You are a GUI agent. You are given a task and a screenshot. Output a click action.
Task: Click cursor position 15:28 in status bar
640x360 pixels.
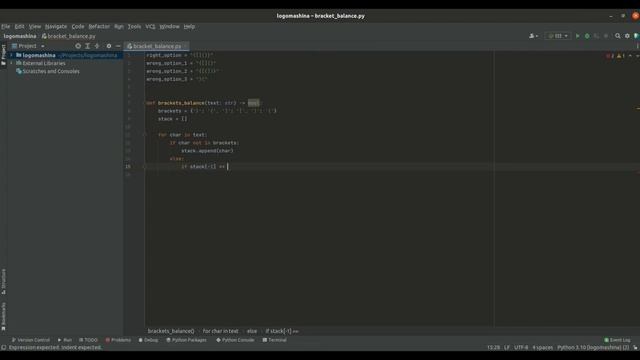(x=493, y=348)
